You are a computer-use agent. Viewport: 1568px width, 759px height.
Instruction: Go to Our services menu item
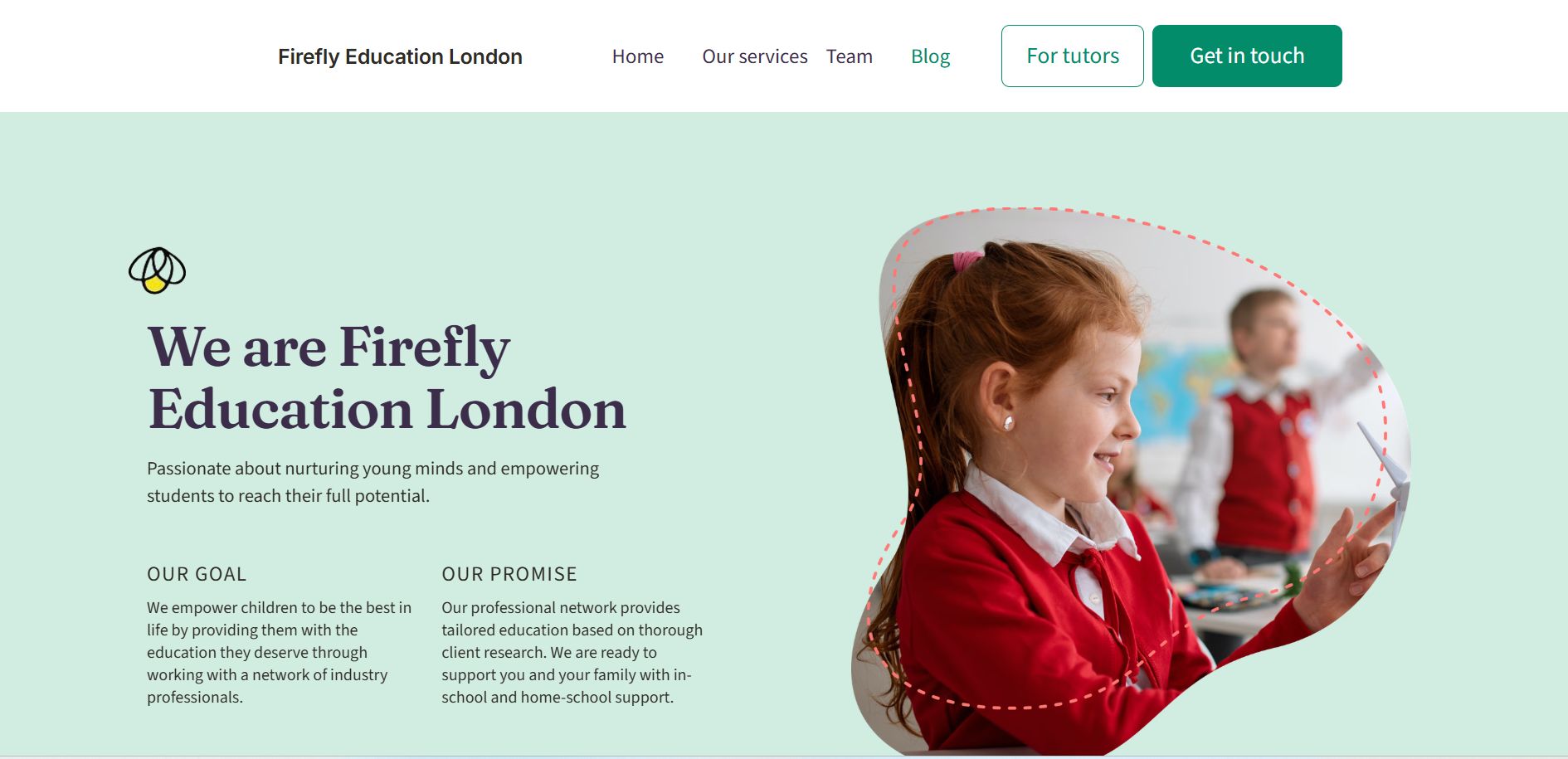click(x=754, y=56)
